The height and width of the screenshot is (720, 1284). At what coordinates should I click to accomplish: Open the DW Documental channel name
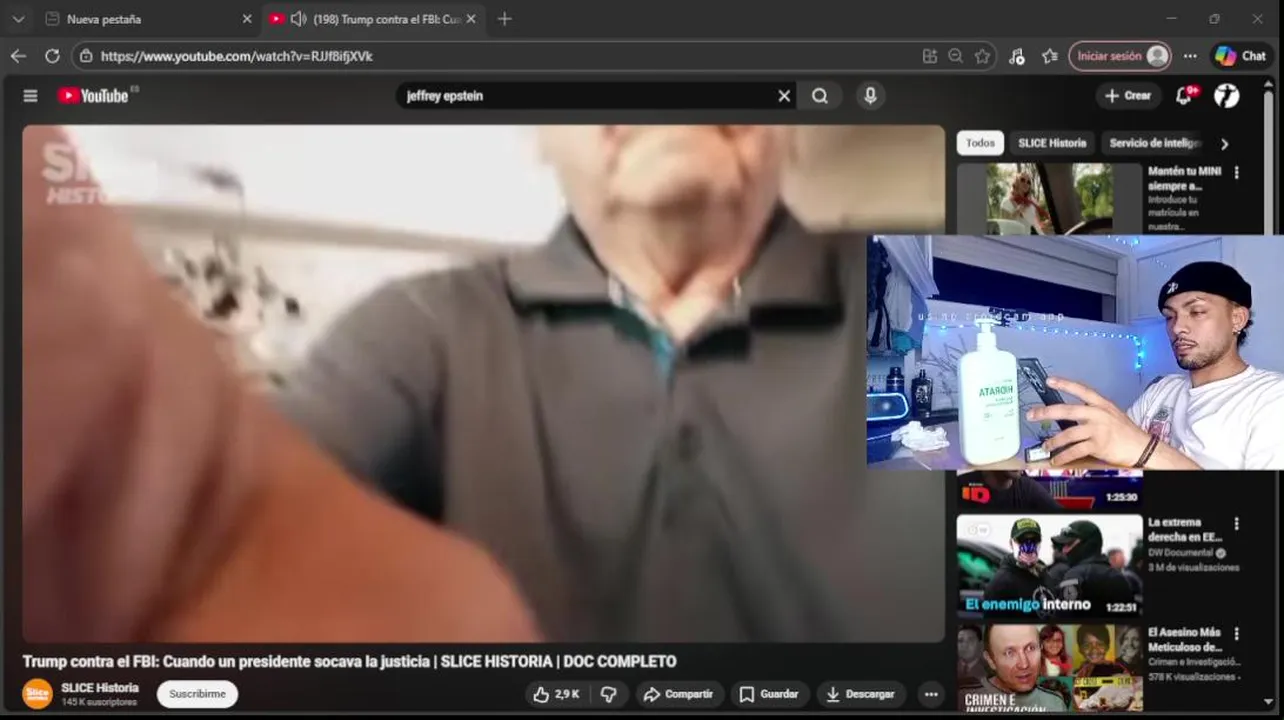point(1181,553)
